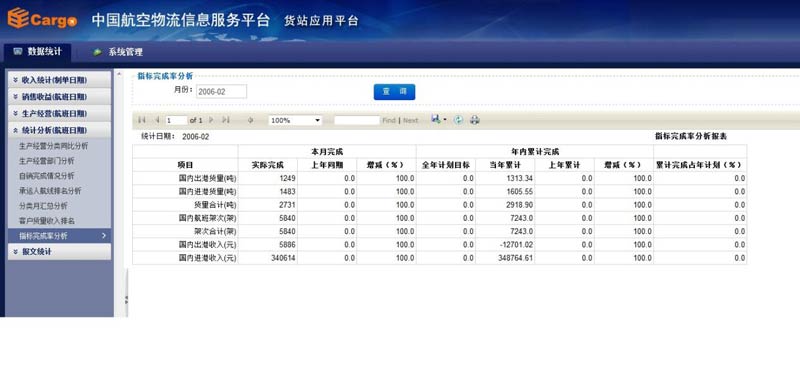Refresh the report with green icon
This screenshot has height=374, width=800.
pos(459,120)
